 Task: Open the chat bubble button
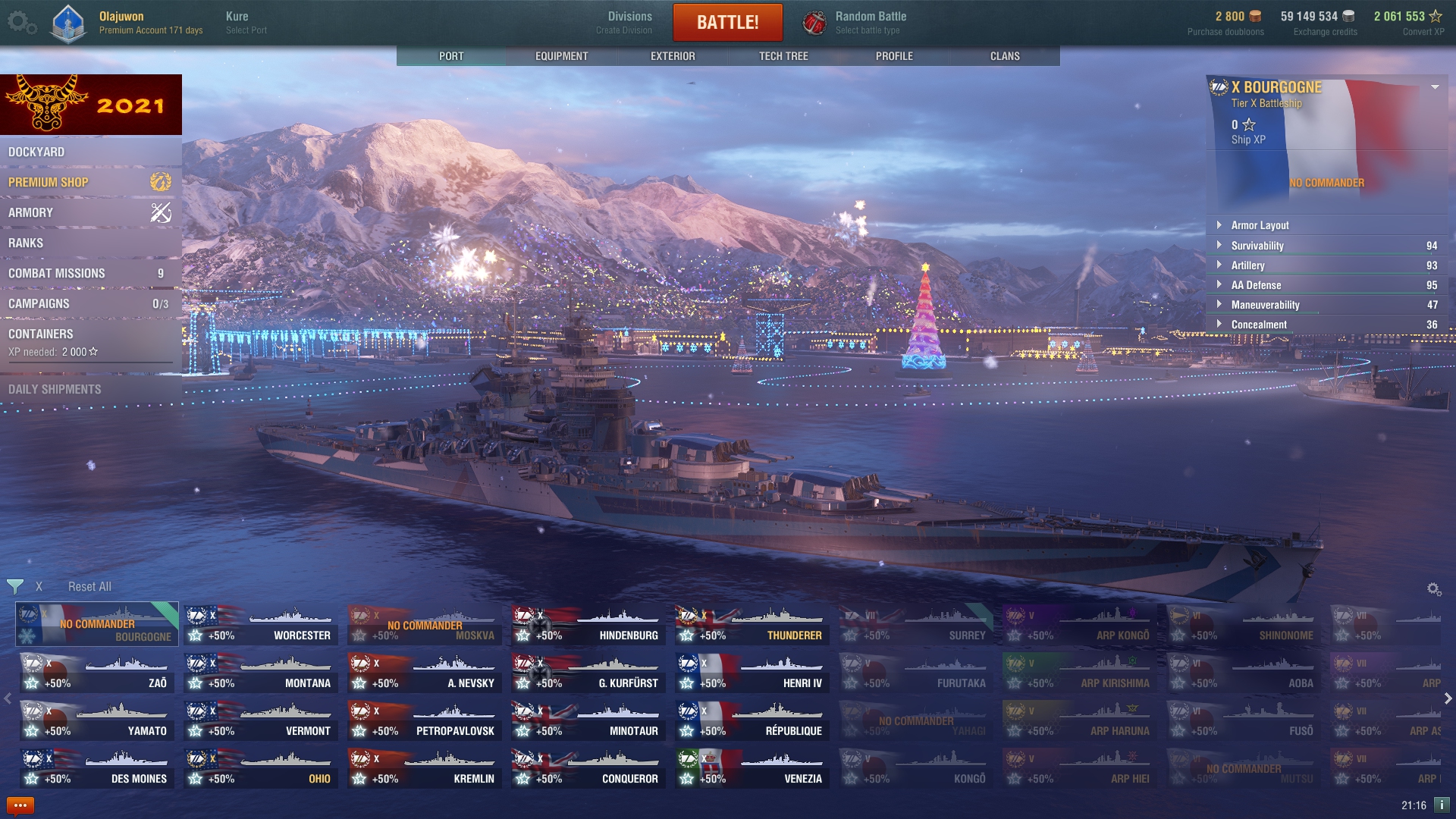pos(20,805)
